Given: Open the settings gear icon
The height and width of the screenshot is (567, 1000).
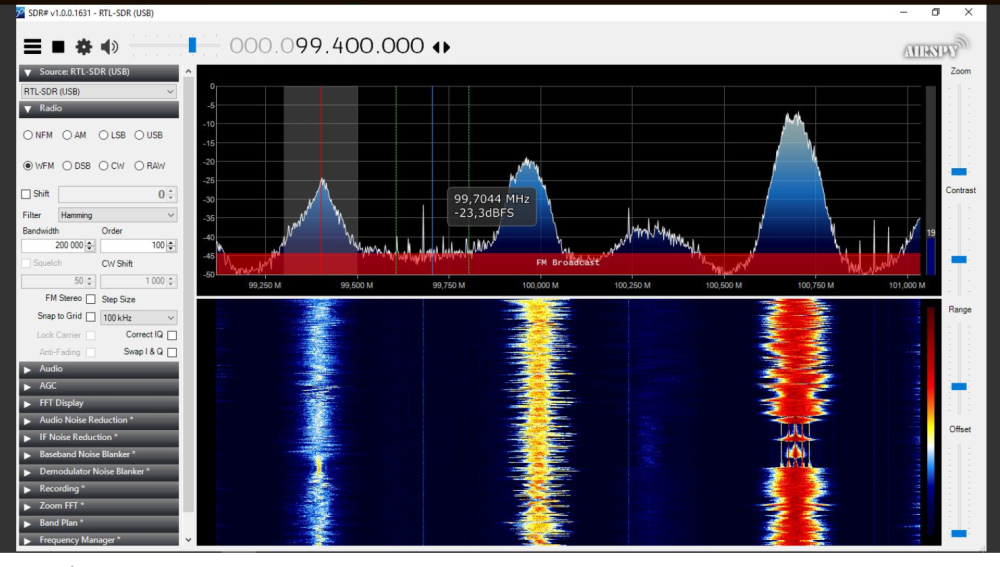Looking at the screenshot, I should tap(84, 47).
